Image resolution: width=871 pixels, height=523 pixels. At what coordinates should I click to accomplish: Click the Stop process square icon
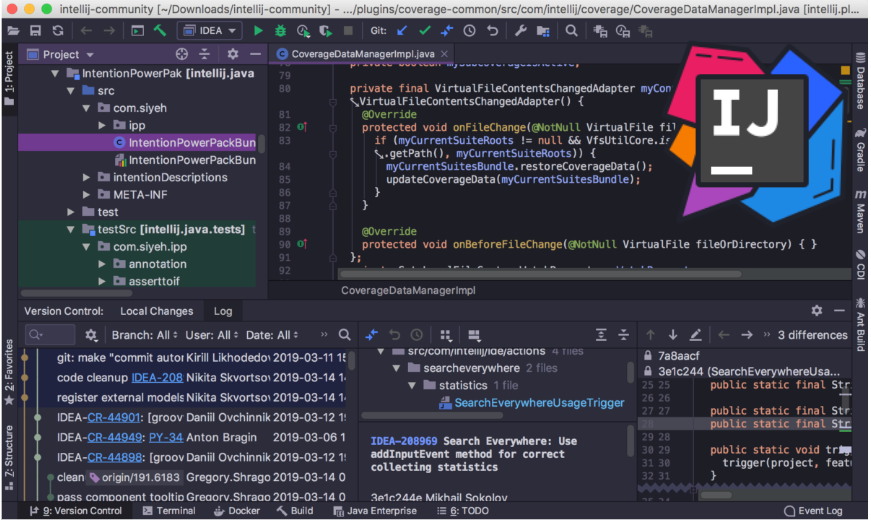click(x=348, y=31)
